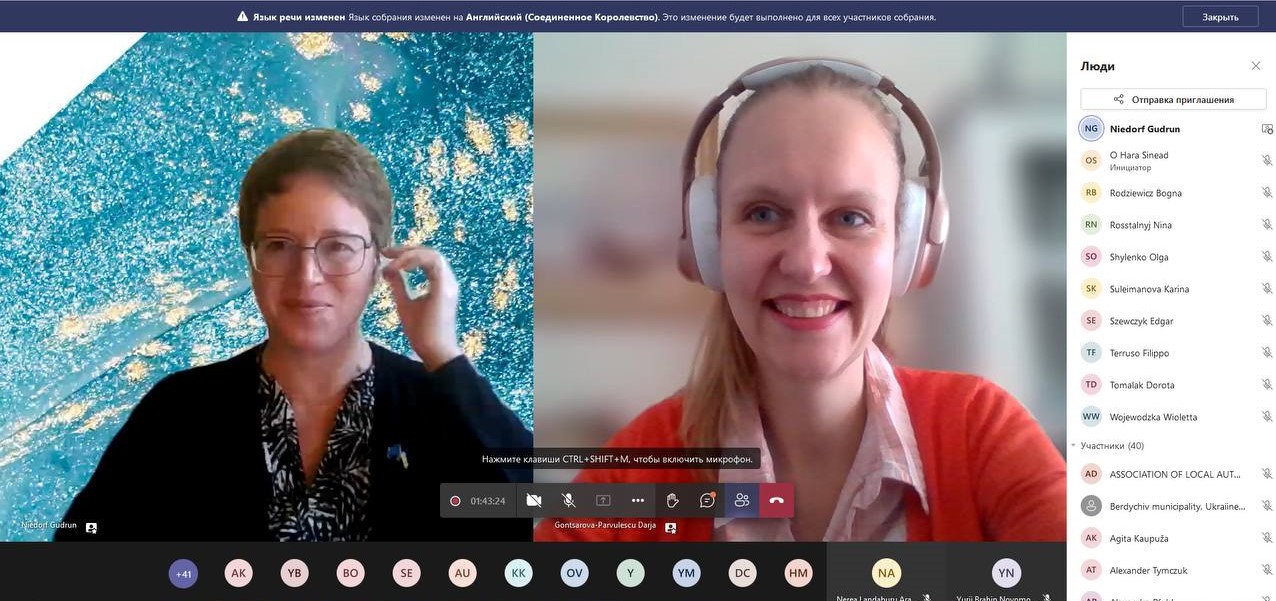Viewport: 1276px width, 601px height.
Task: Select Terruso Filippo in people list
Action: 1139,353
